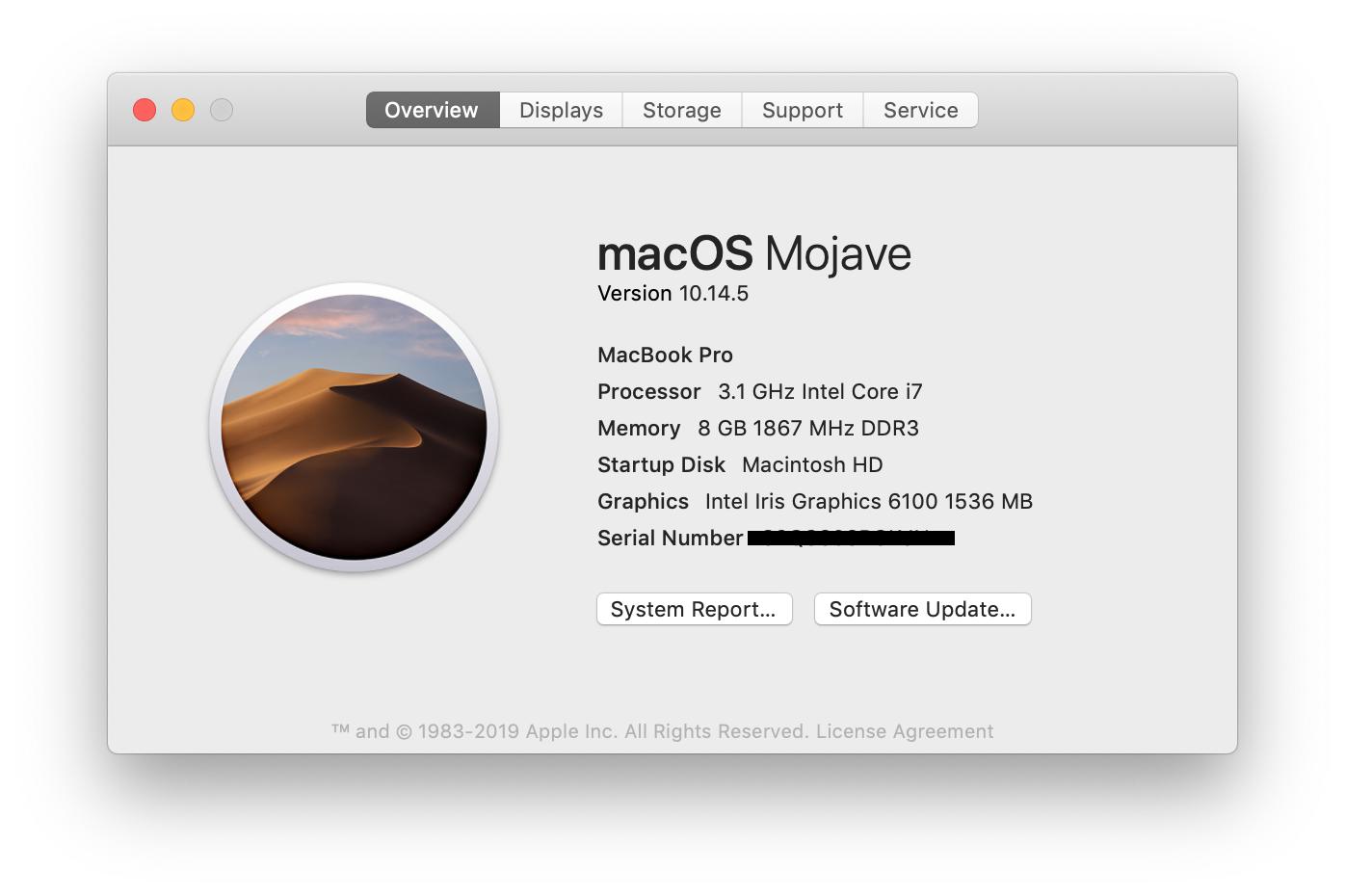Screen dimensions: 1345x896
Task: Click the 8 GB 1867 MHz DDR3 value
Action: 808,428
